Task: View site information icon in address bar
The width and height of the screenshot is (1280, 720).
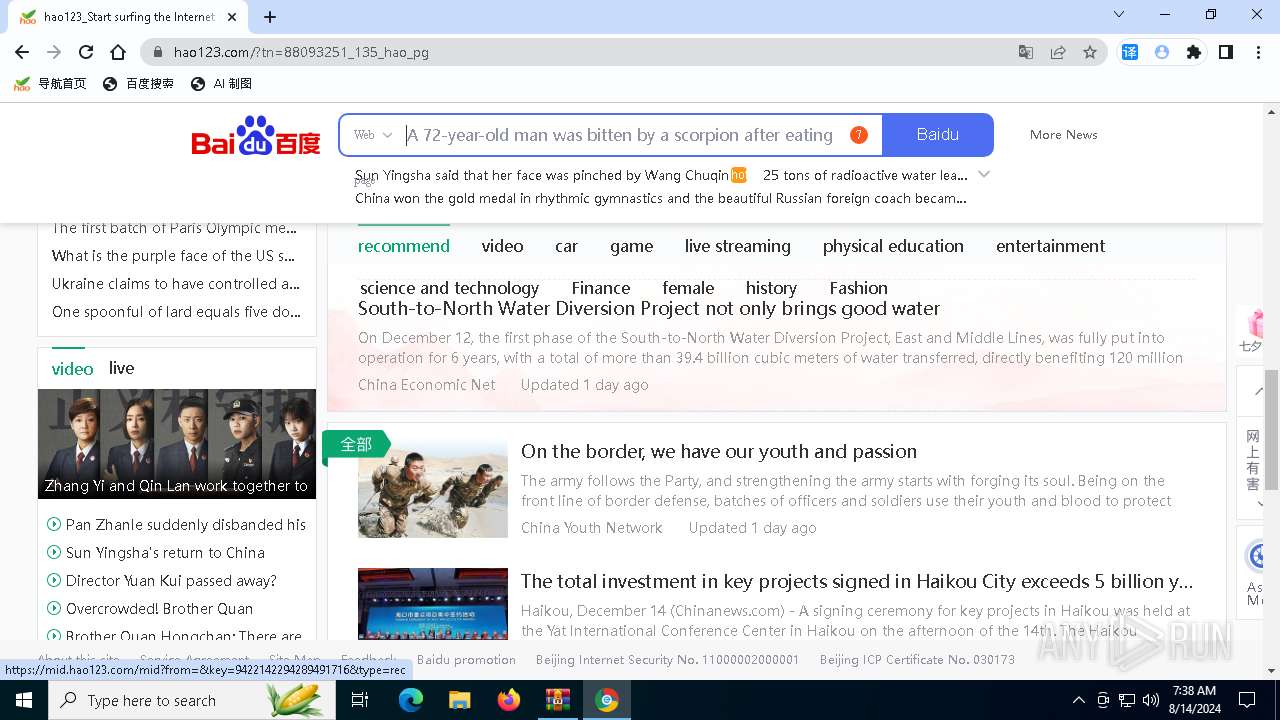Action: point(157,52)
